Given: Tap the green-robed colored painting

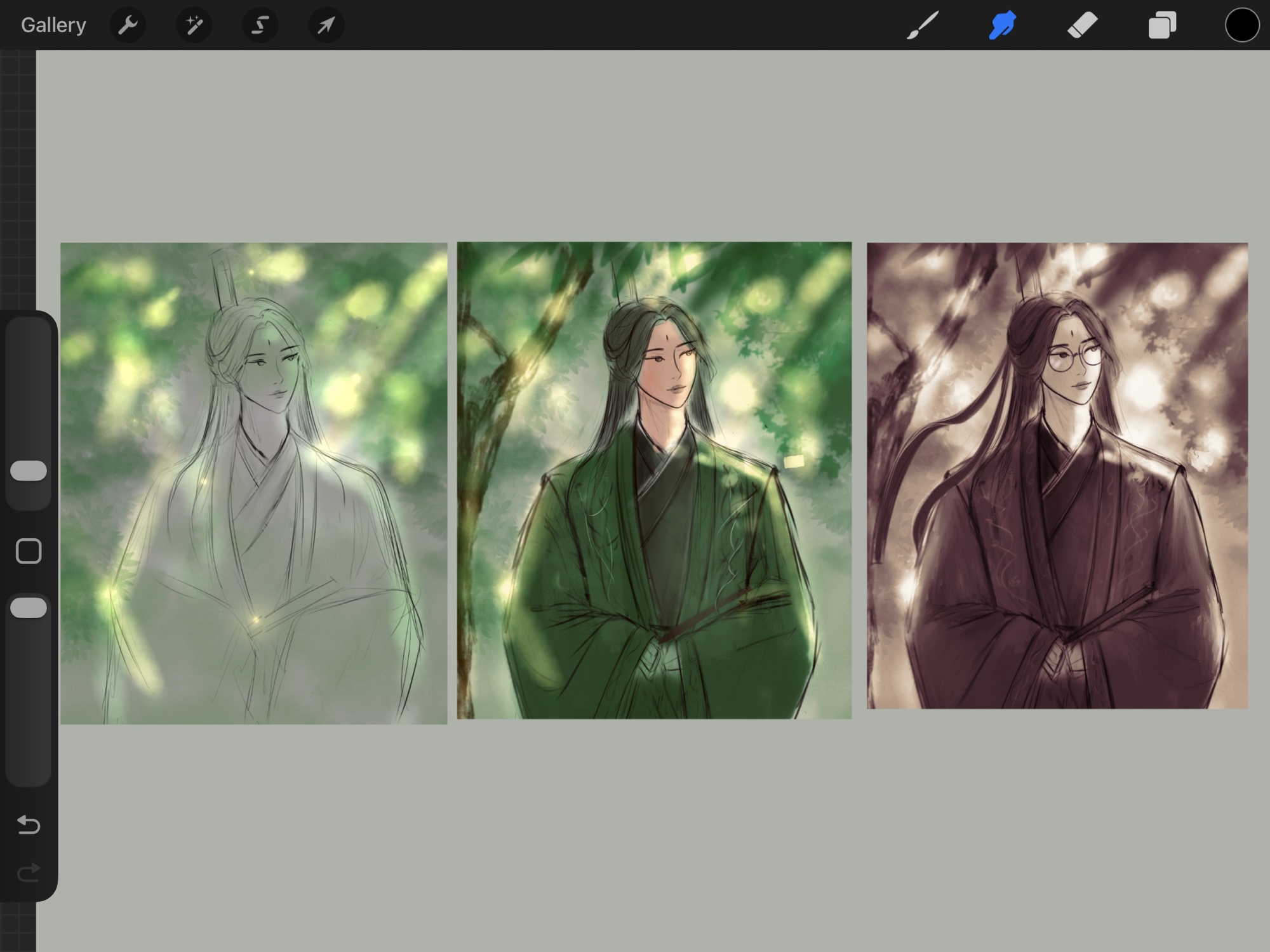Looking at the screenshot, I should tap(654, 480).
